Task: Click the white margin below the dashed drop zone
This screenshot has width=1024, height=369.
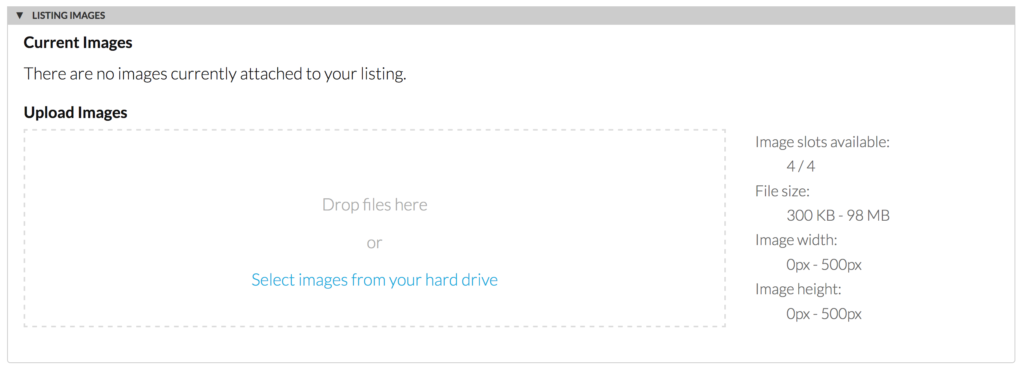Action: point(374,344)
